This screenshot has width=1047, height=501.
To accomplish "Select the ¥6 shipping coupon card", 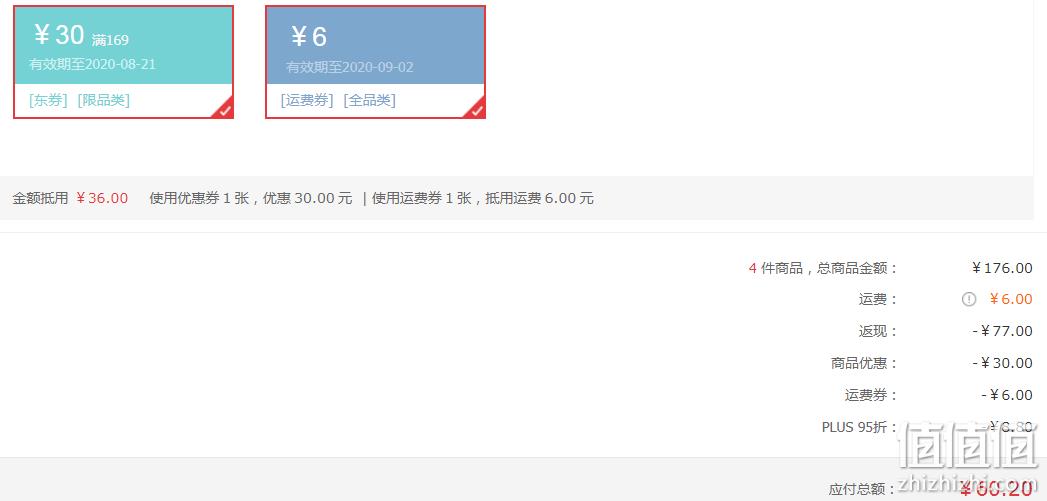I will 375,62.
